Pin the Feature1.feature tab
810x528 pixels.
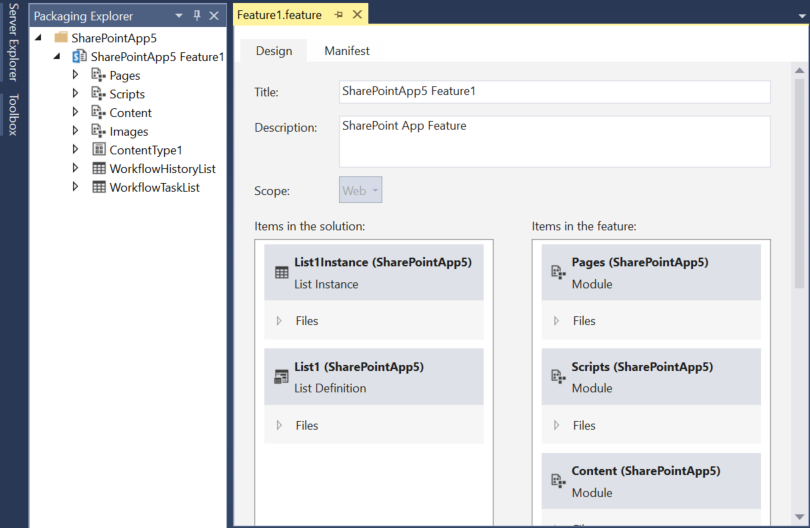pos(339,15)
